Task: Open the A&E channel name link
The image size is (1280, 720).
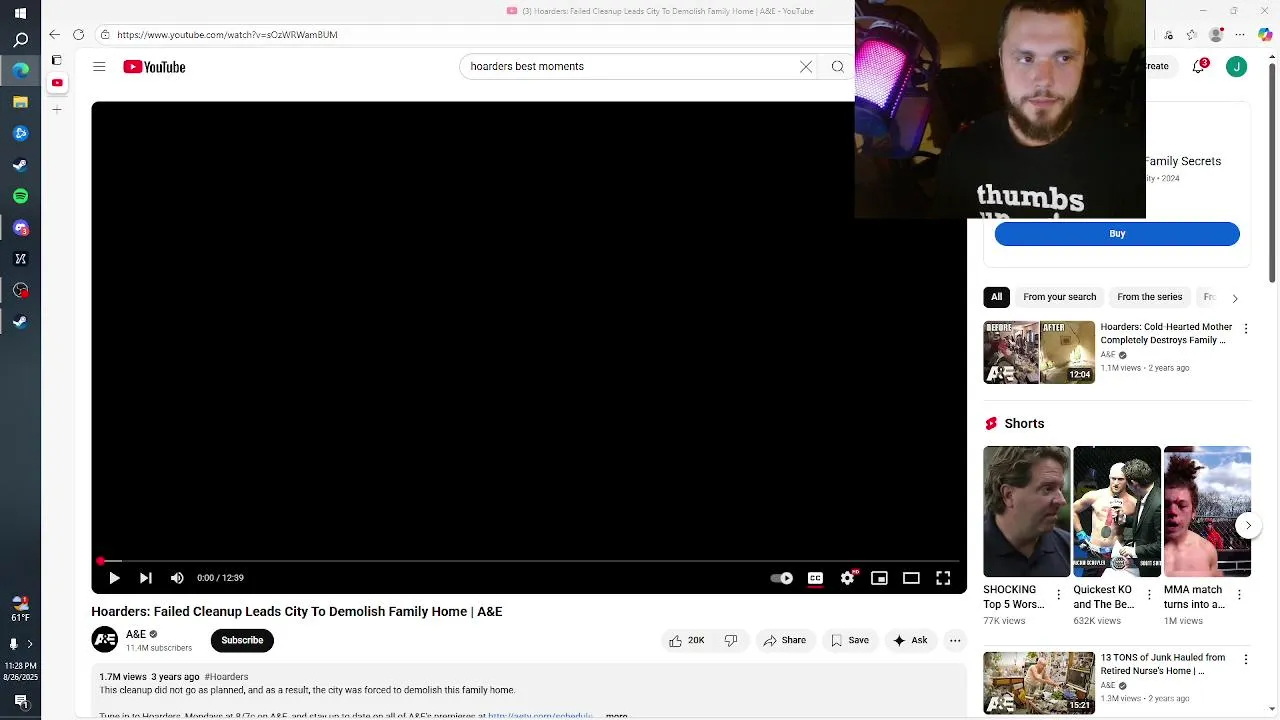Action: point(136,634)
